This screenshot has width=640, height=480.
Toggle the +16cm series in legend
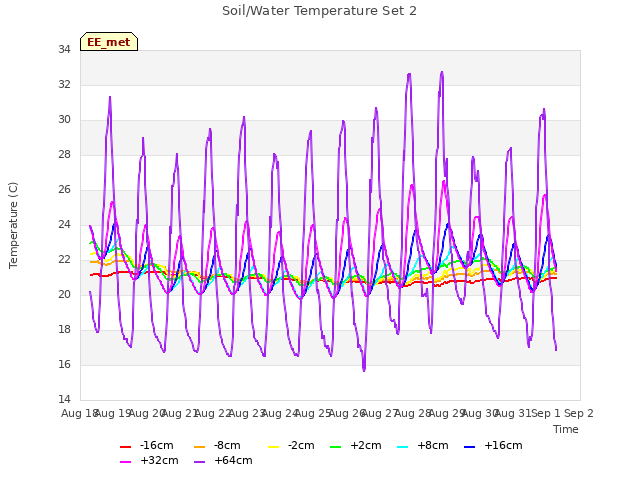493,445
